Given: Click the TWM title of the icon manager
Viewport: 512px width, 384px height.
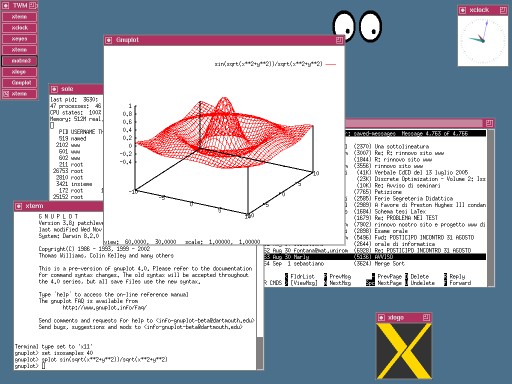Looking at the screenshot, I should [20, 5].
